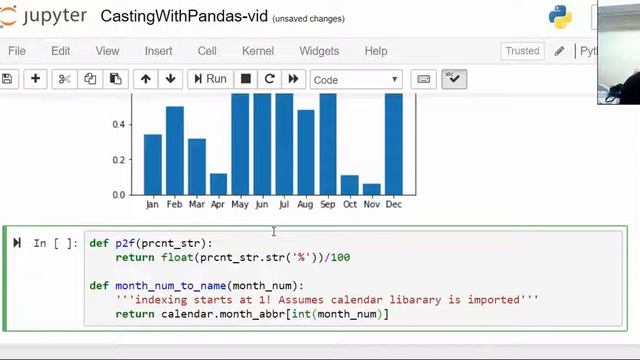Cut selected cells with the scissors icon

pos(64,79)
